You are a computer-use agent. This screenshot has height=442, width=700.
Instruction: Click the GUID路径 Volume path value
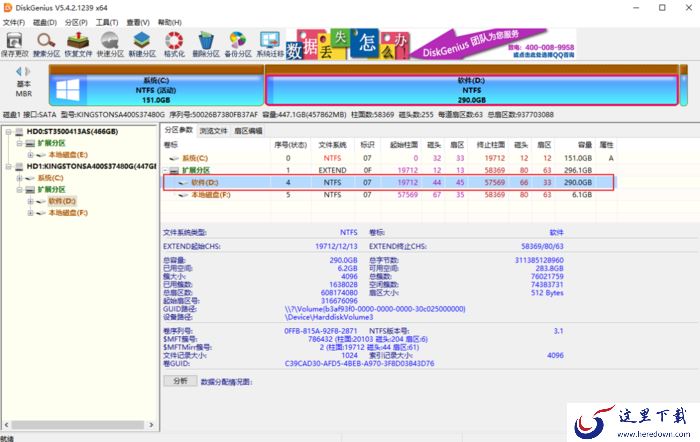[375, 309]
